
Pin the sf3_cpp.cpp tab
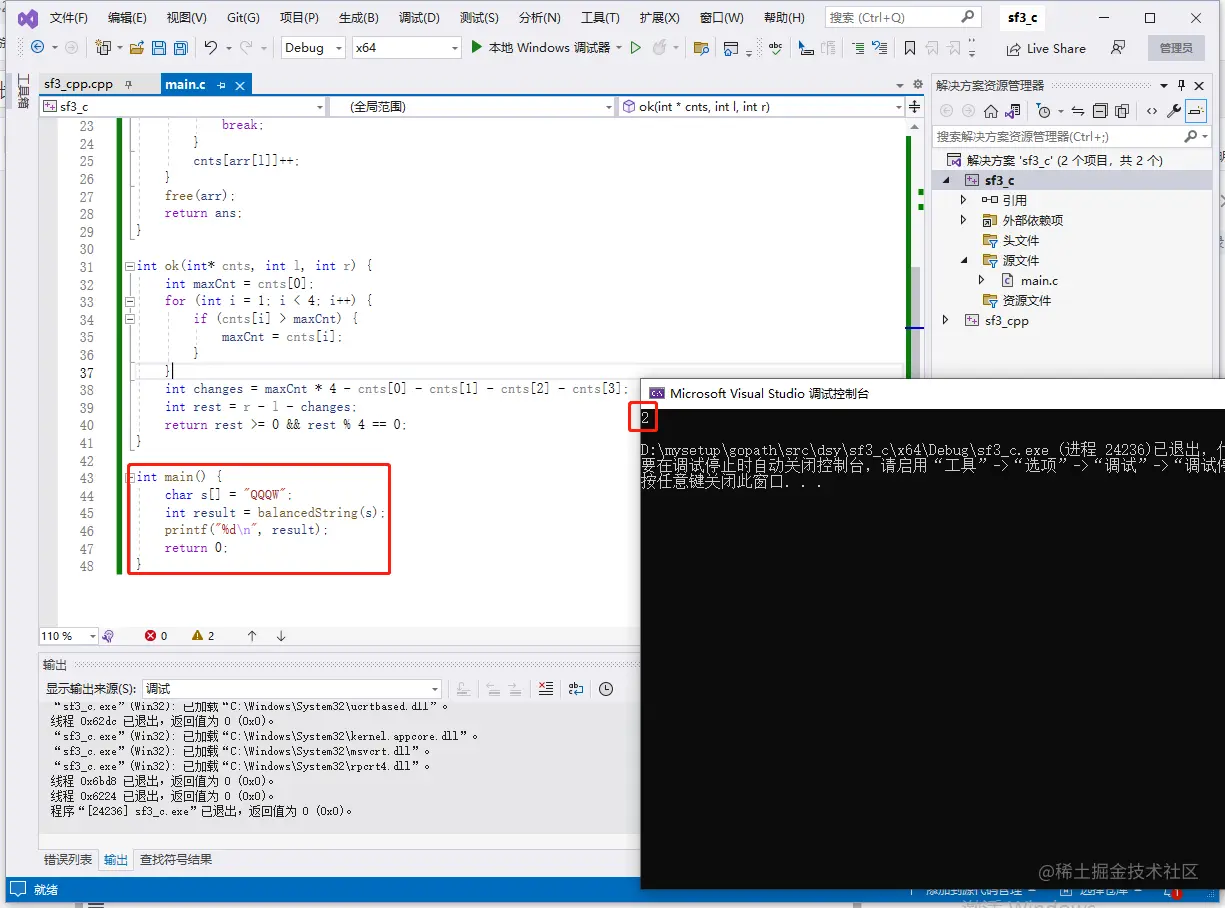click(x=128, y=85)
